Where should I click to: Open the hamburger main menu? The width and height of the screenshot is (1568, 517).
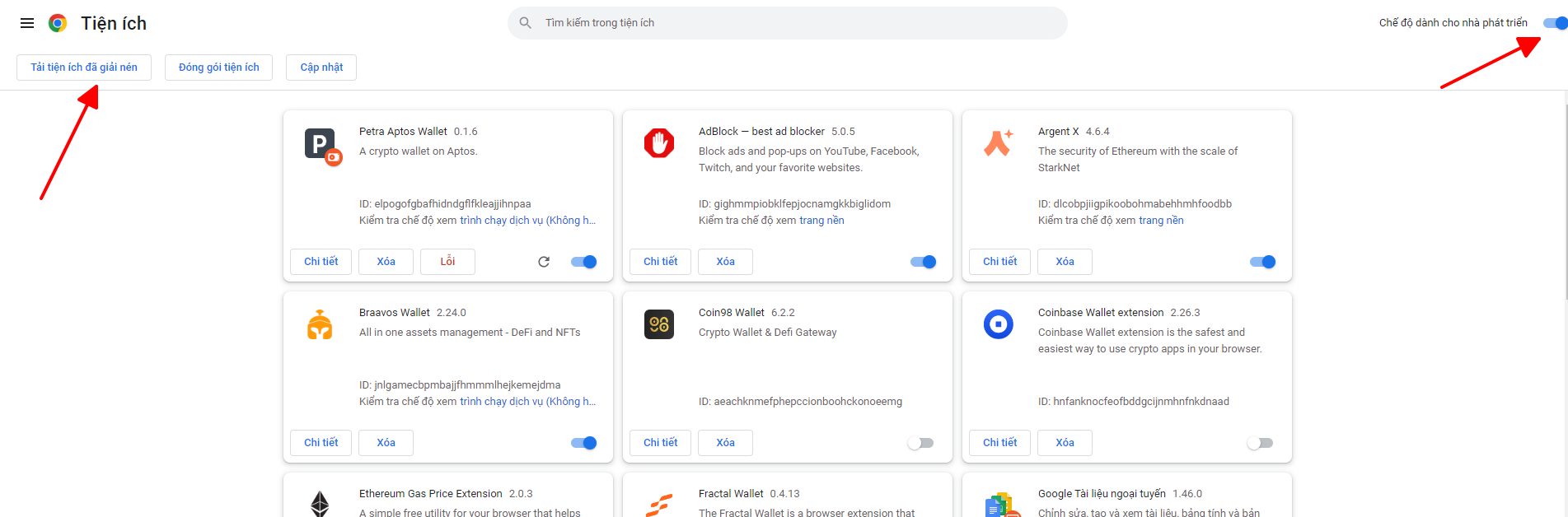[x=27, y=23]
